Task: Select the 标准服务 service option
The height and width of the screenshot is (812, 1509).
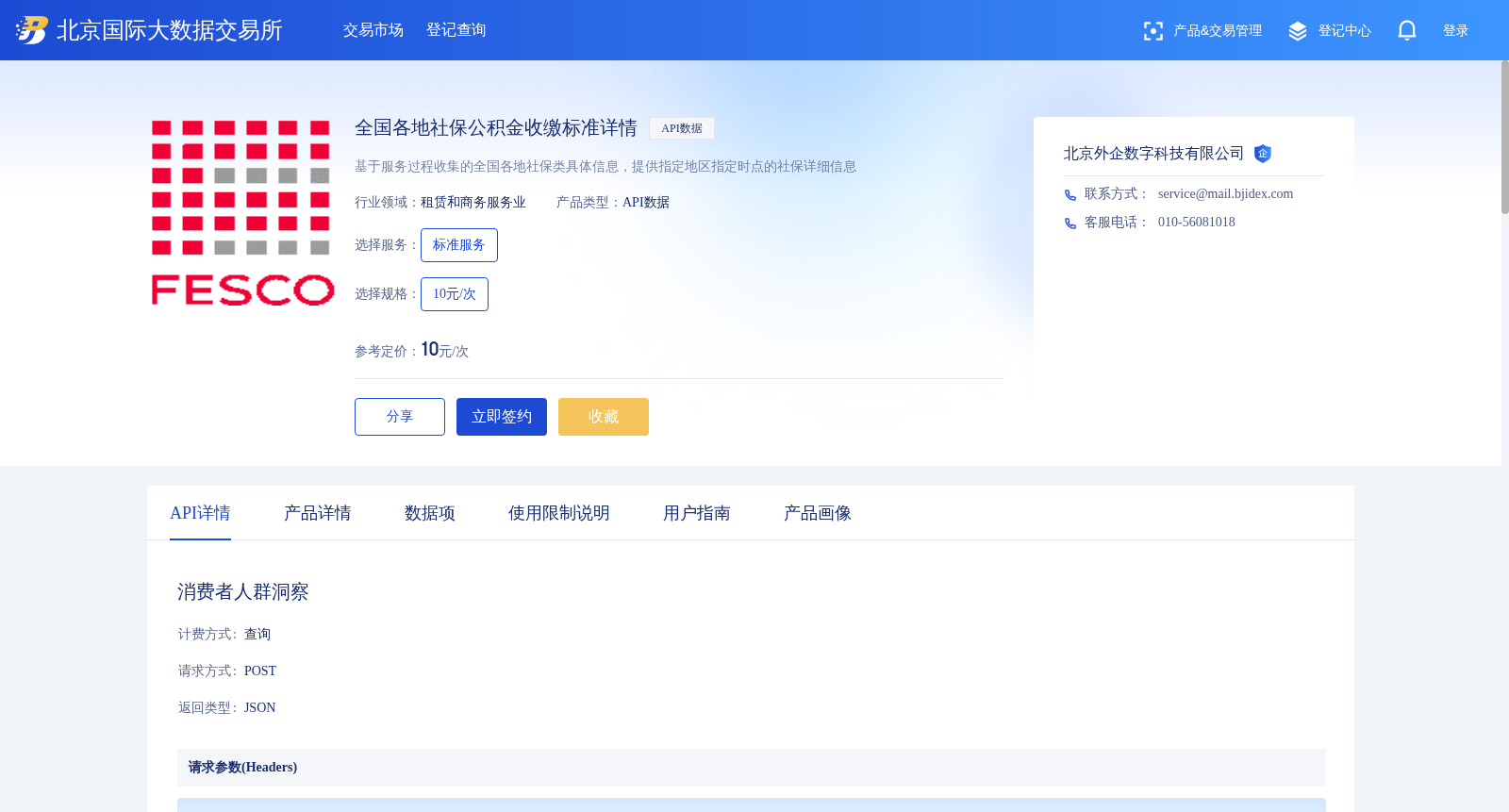Action: [x=459, y=245]
